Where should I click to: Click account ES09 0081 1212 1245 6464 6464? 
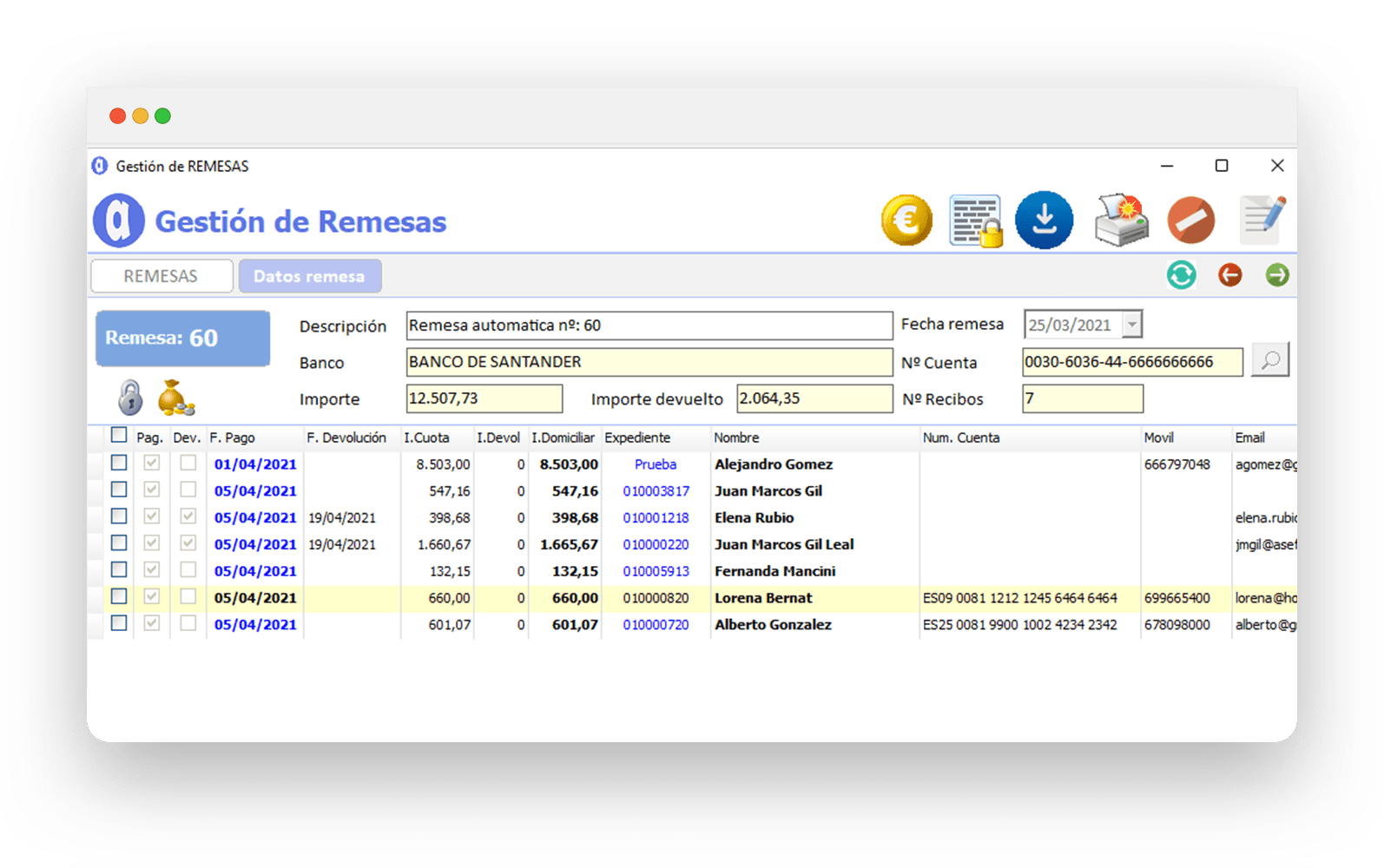pos(1020,598)
